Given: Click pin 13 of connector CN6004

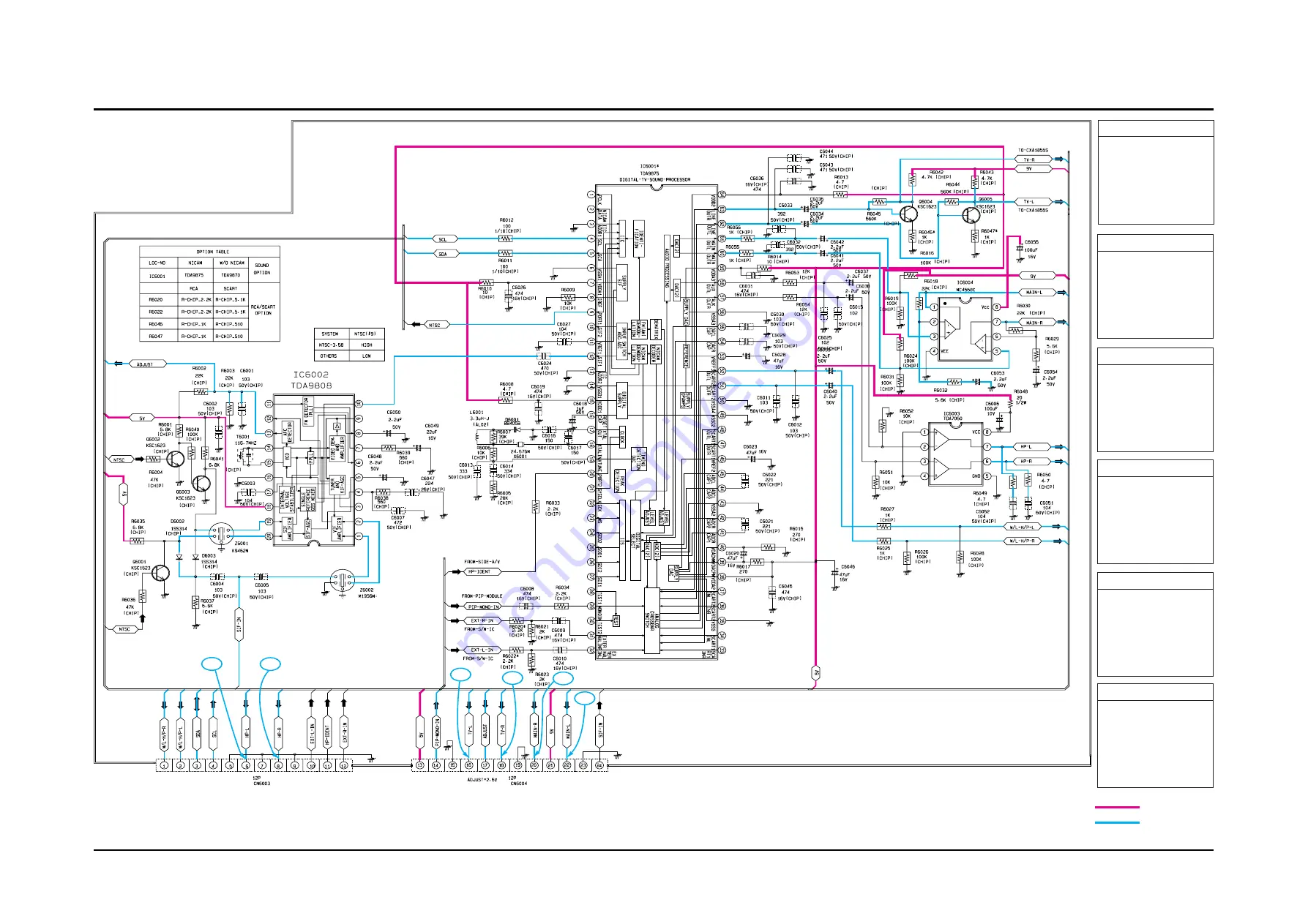Looking at the screenshot, I should tap(420, 765).
